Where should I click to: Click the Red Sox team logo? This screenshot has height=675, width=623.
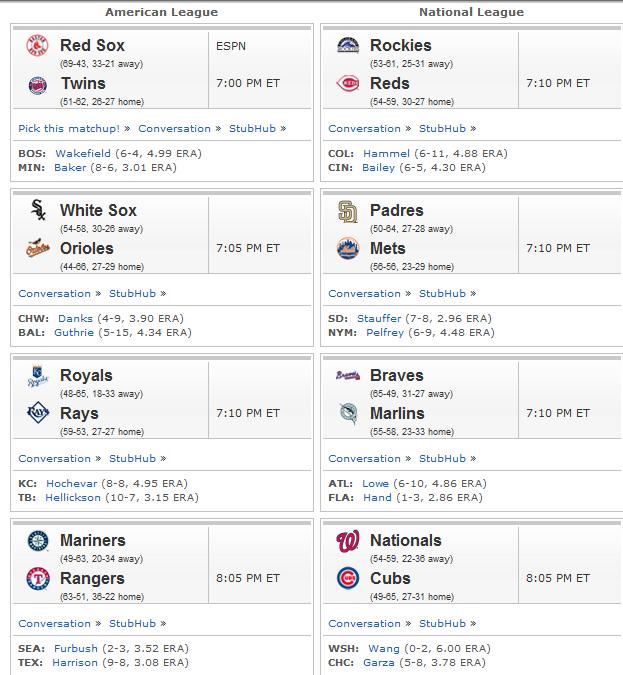pos(37,46)
